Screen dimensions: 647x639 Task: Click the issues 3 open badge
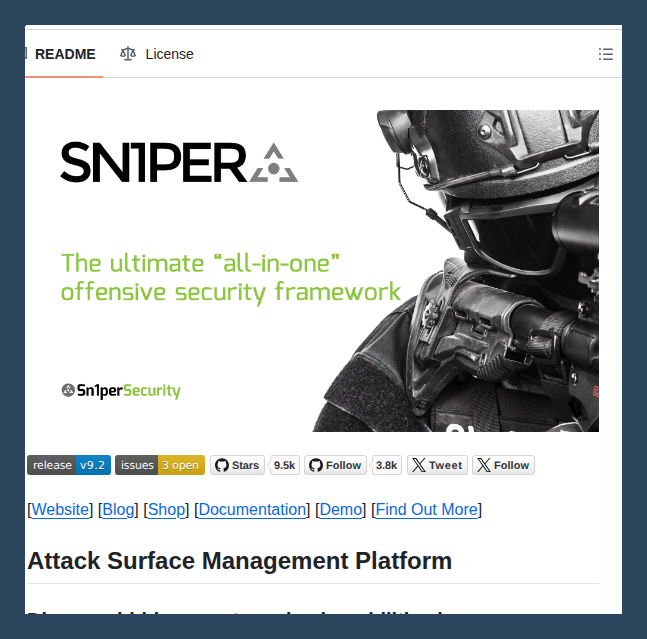click(x=160, y=465)
